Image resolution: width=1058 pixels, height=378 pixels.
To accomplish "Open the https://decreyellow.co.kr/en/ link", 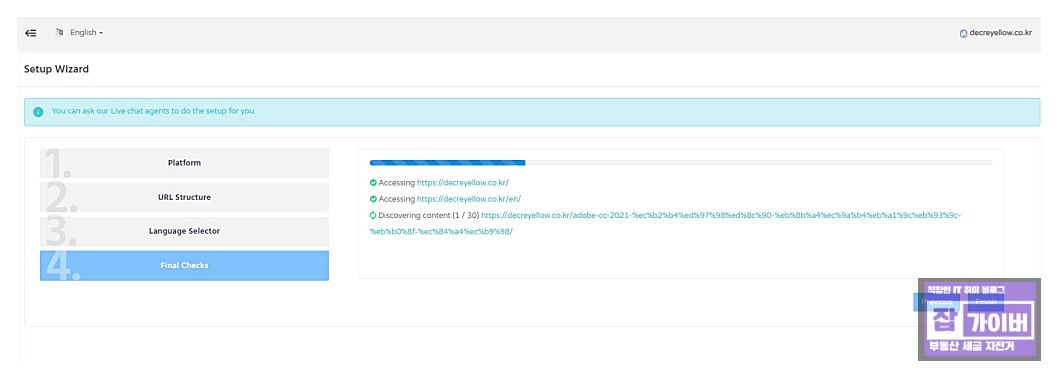I will click(x=469, y=199).
